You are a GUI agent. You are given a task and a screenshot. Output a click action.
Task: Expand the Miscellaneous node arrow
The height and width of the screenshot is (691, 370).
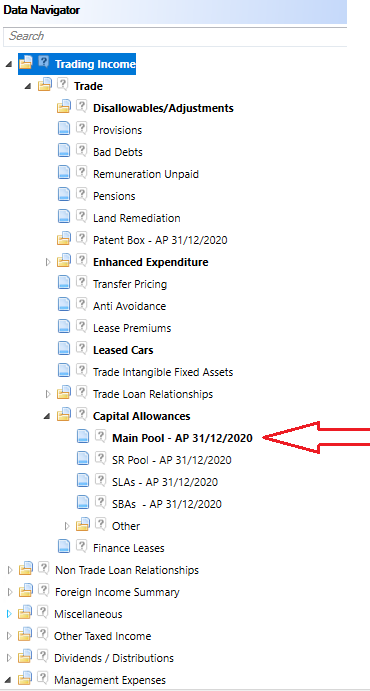tap(10, 614)
